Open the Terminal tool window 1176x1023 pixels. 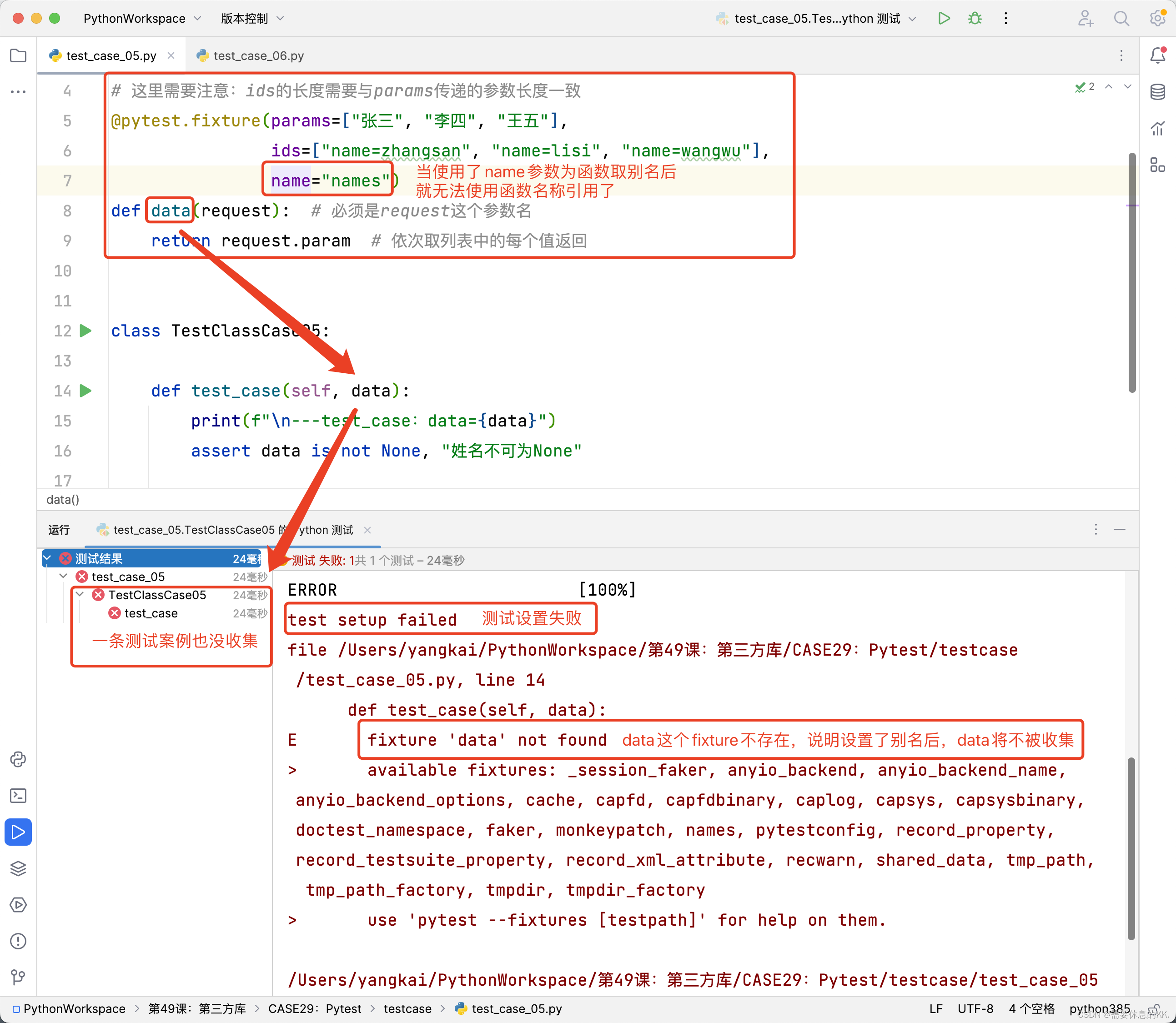(x=18, y=796)
